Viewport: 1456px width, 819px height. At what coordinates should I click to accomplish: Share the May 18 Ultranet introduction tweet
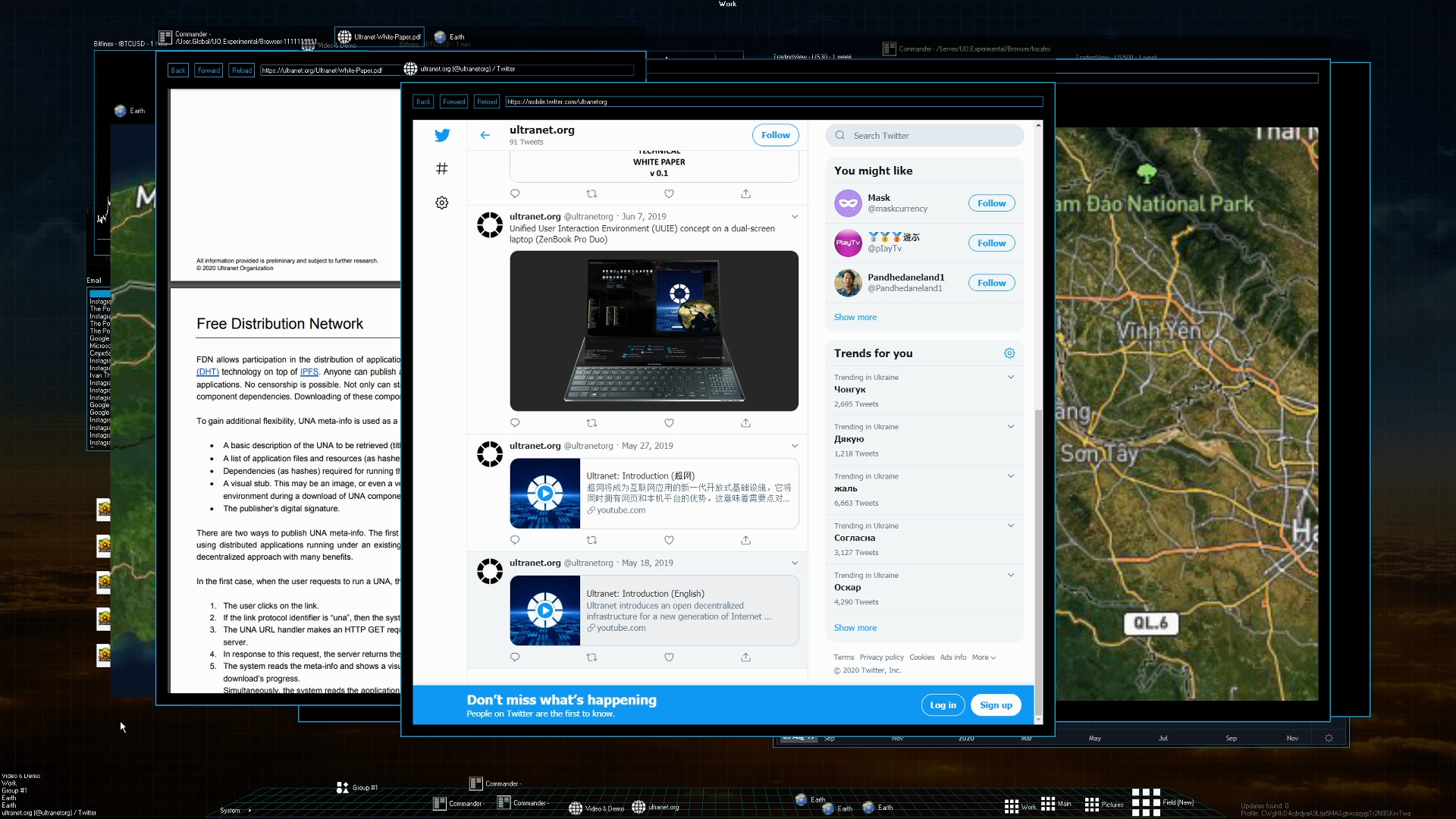[x=746, y=657]
